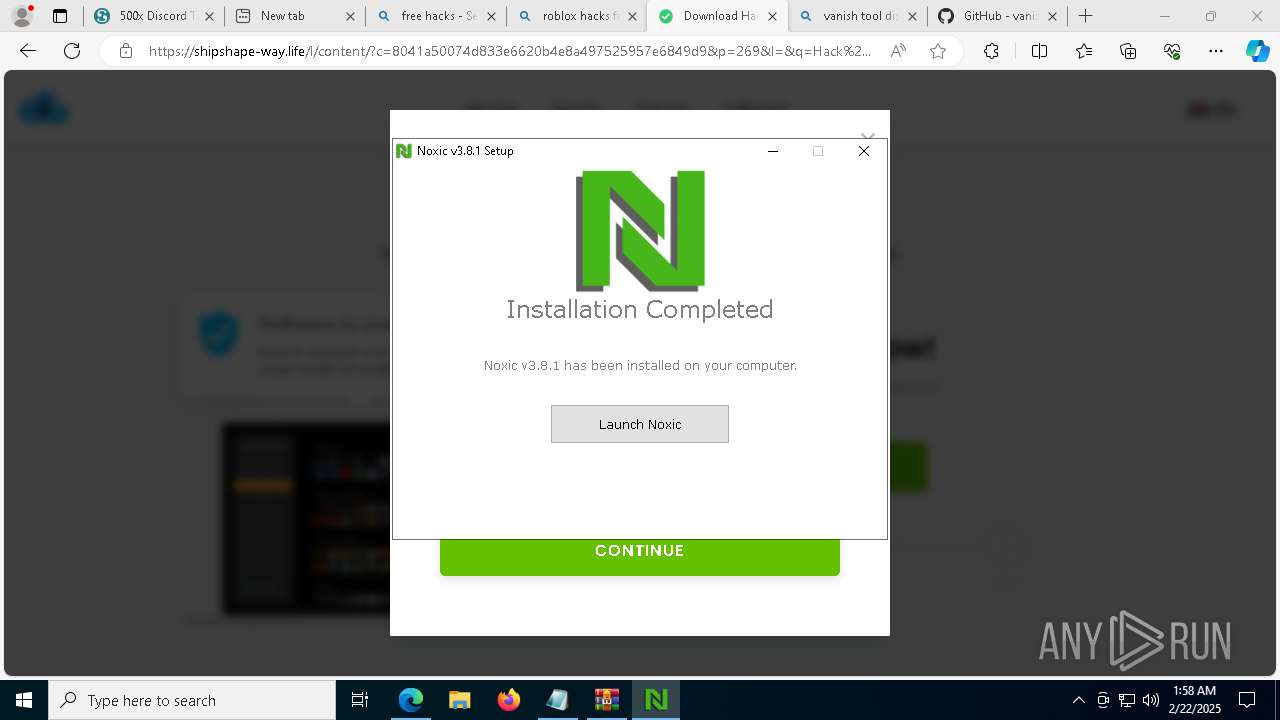Open File Explorer from the taskbar
The width and height of the screenshot is (1280, 720).
pos(459,700)
